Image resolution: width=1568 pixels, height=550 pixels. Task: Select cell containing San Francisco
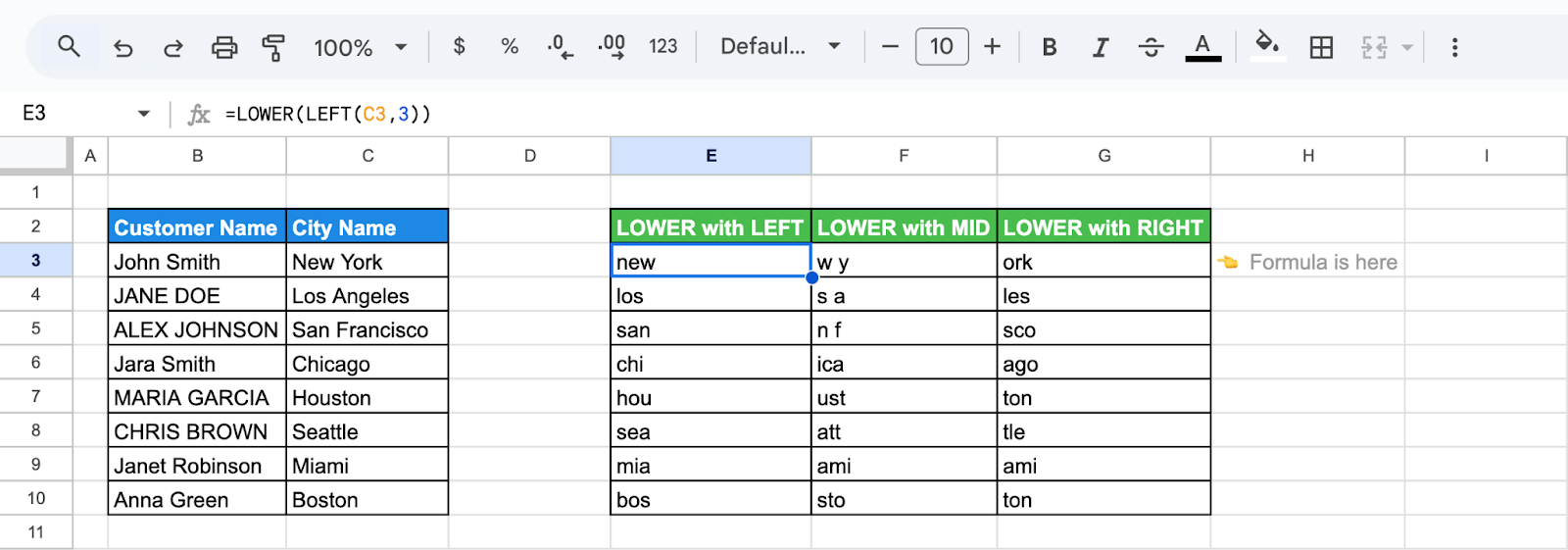point(367,328)
